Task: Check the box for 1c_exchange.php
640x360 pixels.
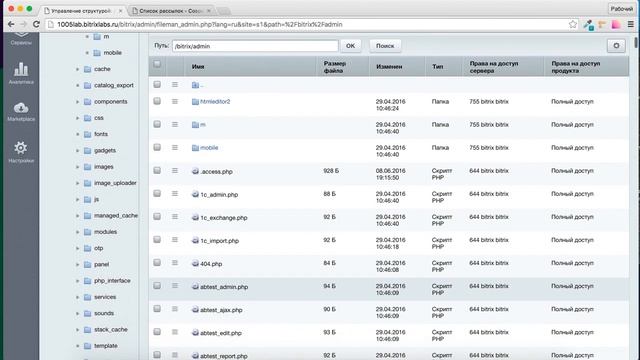Action: coord(157,216)
